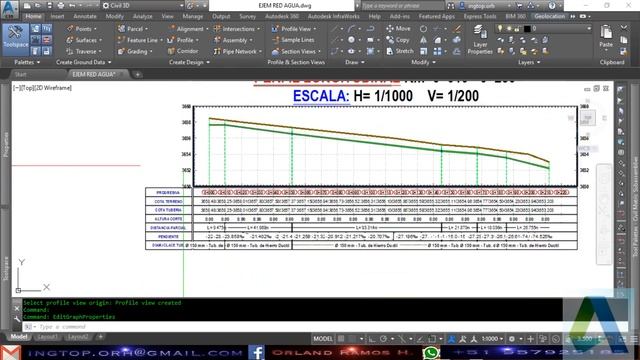Click the Save icon in quick access
This screenshot has height=360, width=640.
click(49, 6)
